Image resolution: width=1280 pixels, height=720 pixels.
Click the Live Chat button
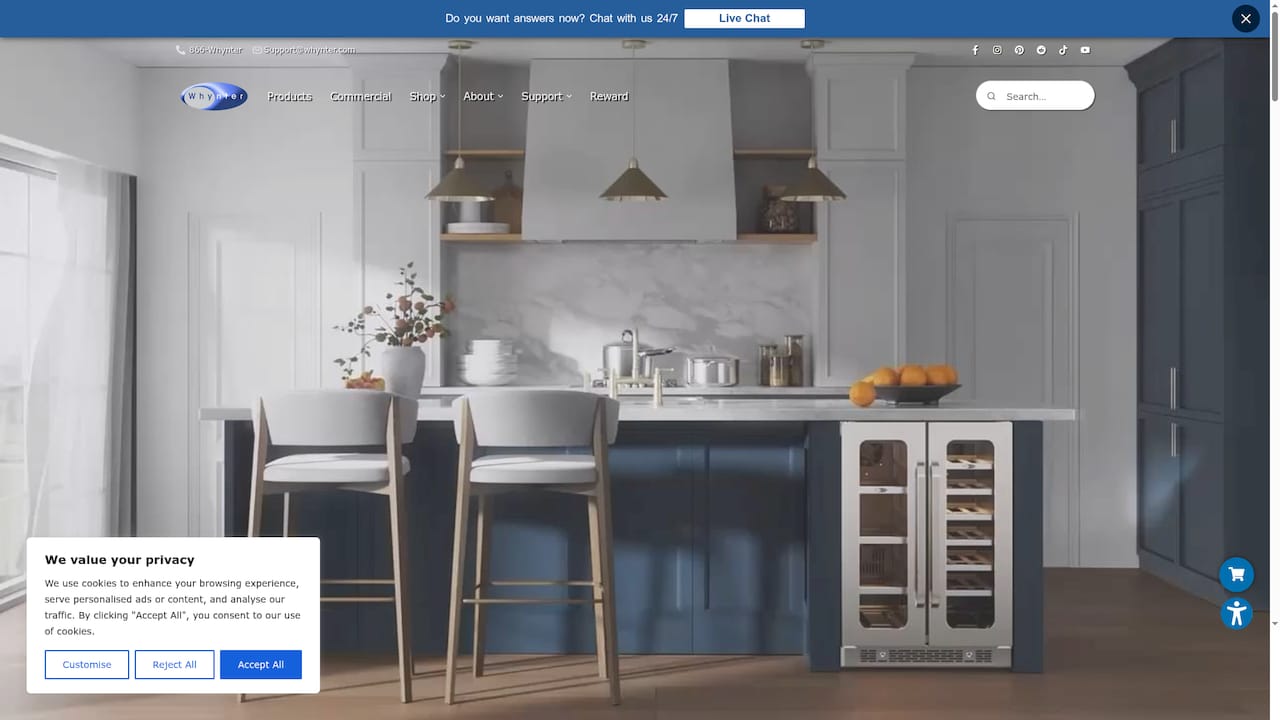[x=744, y=18]
